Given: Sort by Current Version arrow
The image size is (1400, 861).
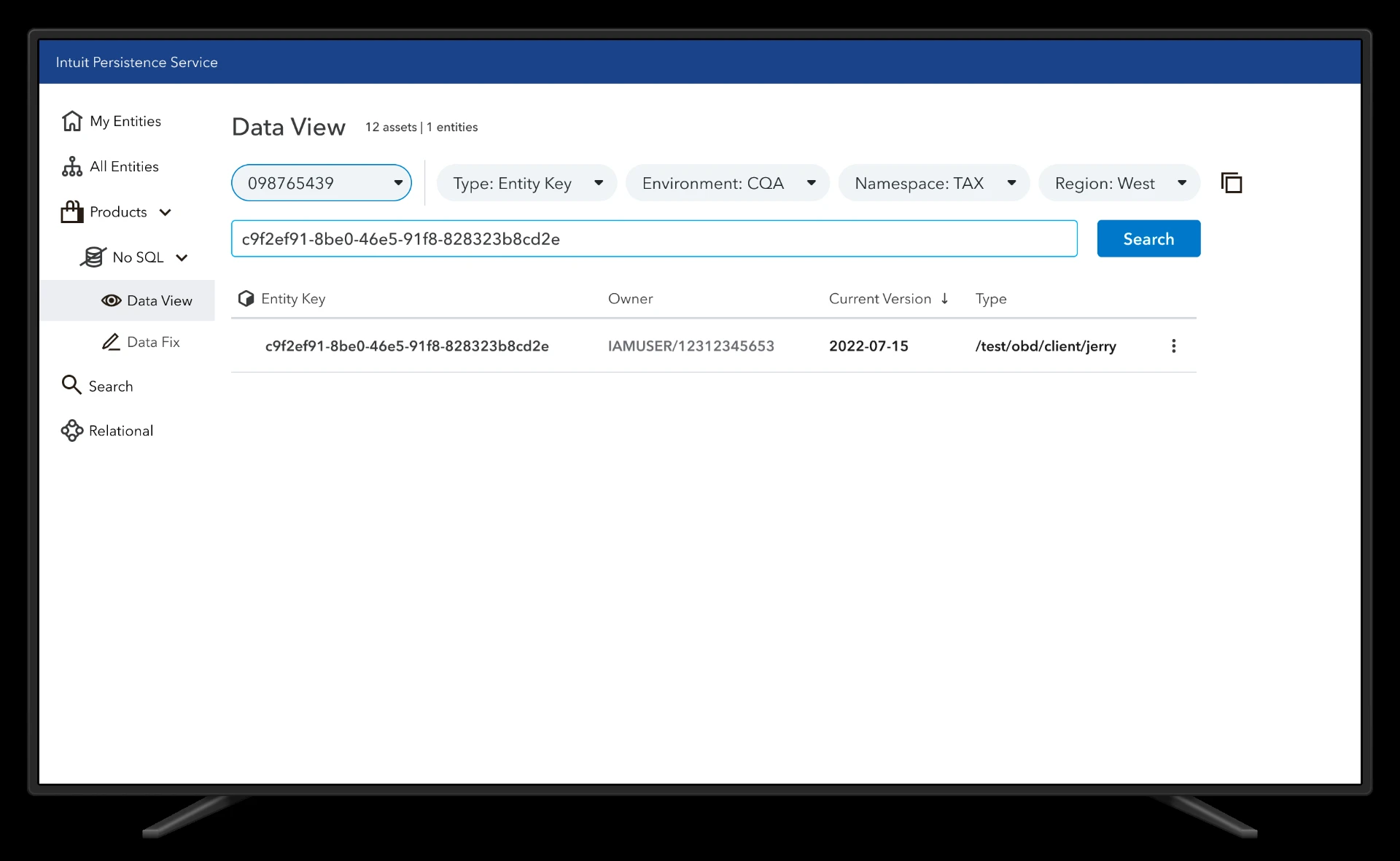Looking at the screenshot, I should (944, 298).
